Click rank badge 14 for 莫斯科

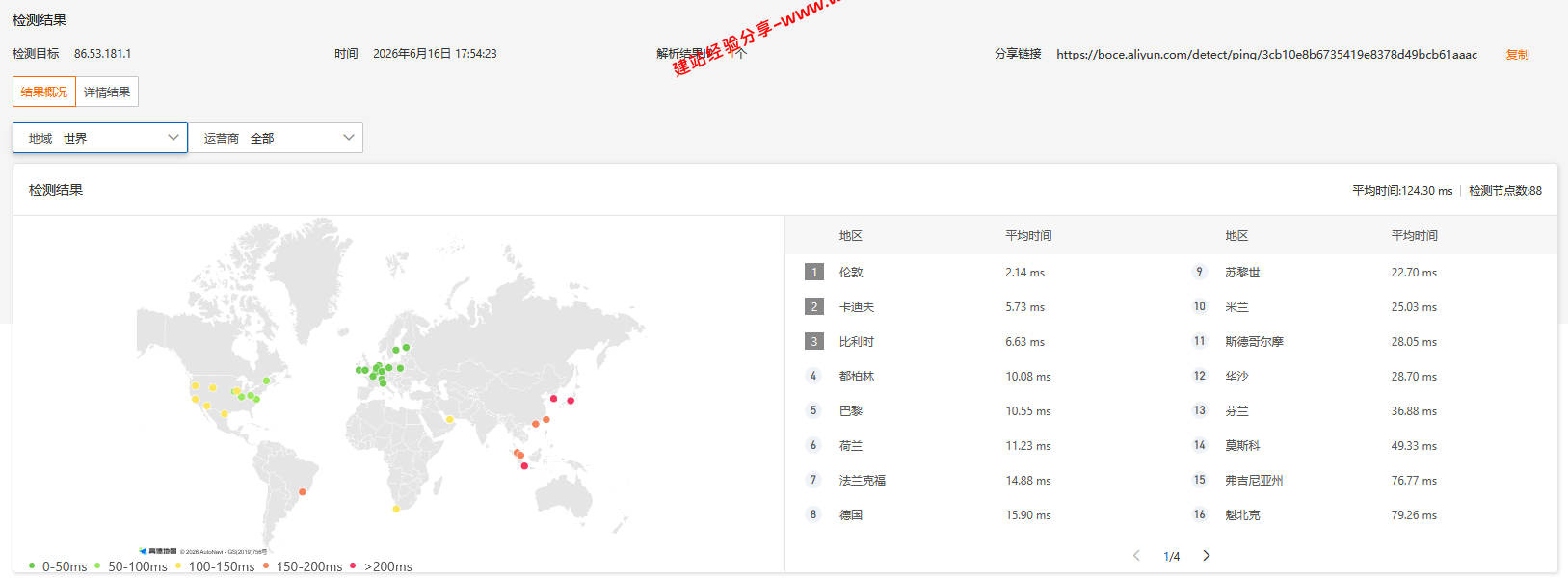(x=1199, y=445)
